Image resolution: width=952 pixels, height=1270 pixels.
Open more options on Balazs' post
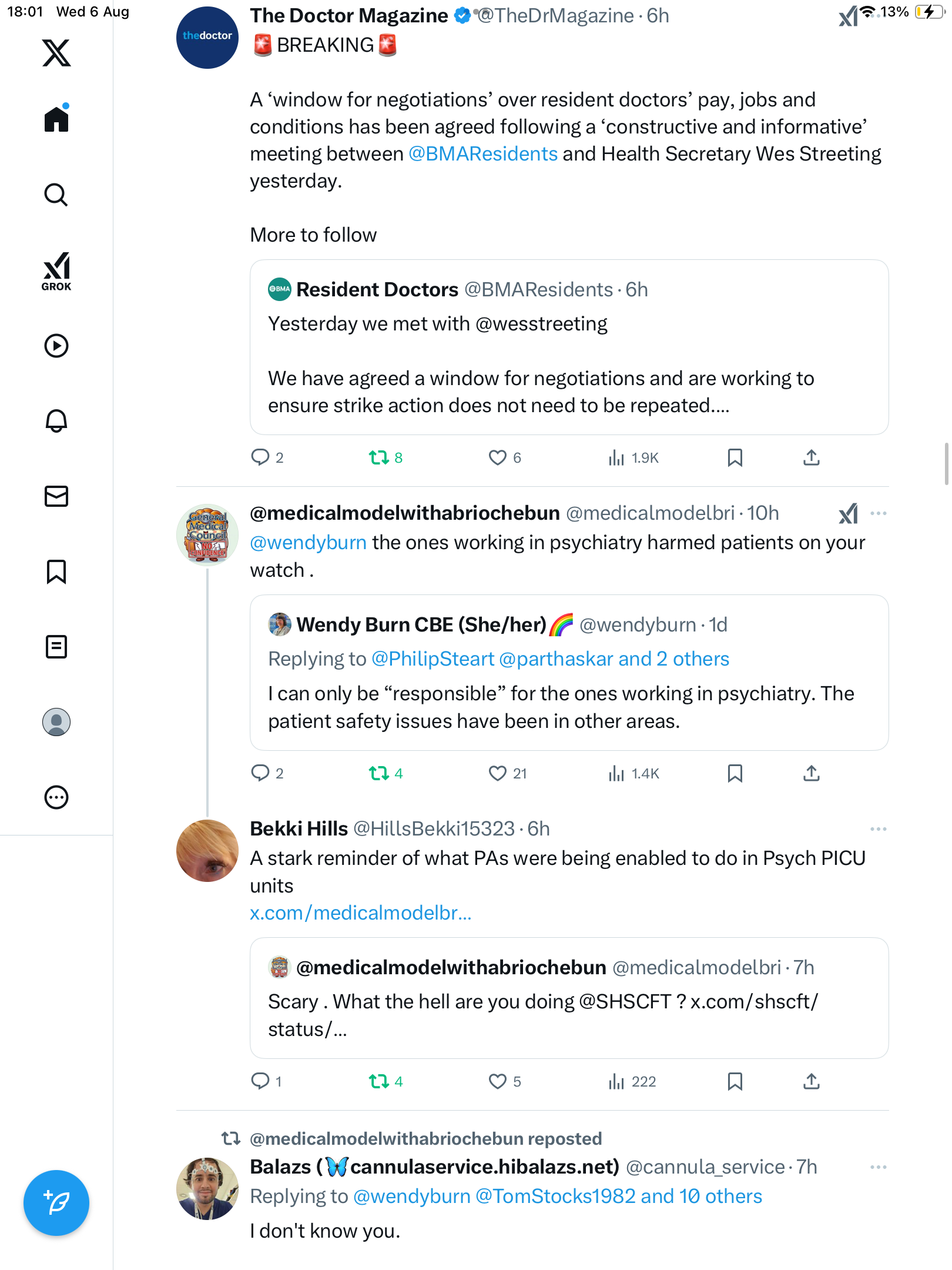click(x=878, y=1167)
